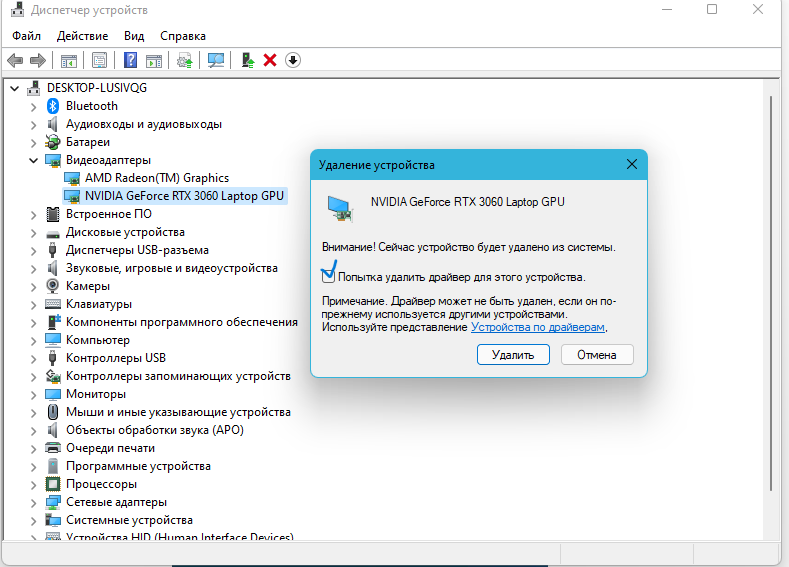This screenshot has height=567, width=789.
Task: Expand the Bluetooth category
Action: 33,107
